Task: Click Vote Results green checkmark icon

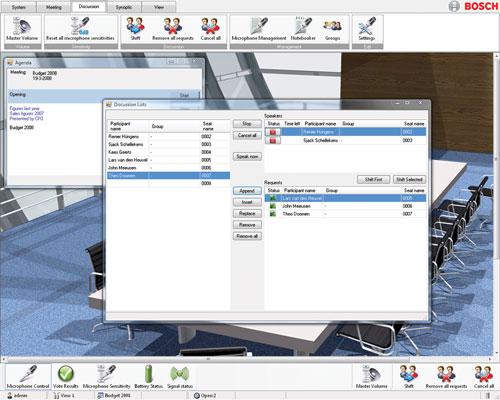Action: [x=66, y=377]
